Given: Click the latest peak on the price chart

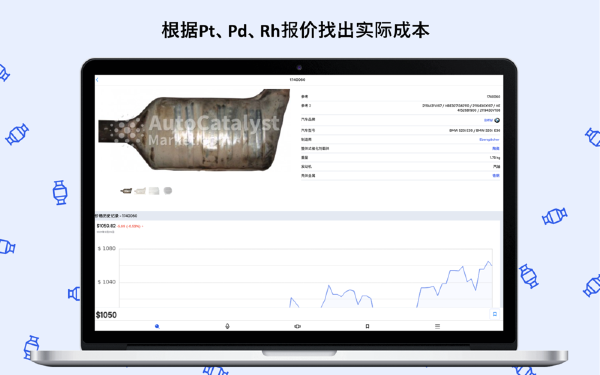Looking at the screenshot, I should pyautogui.click(x=488, y=262).
